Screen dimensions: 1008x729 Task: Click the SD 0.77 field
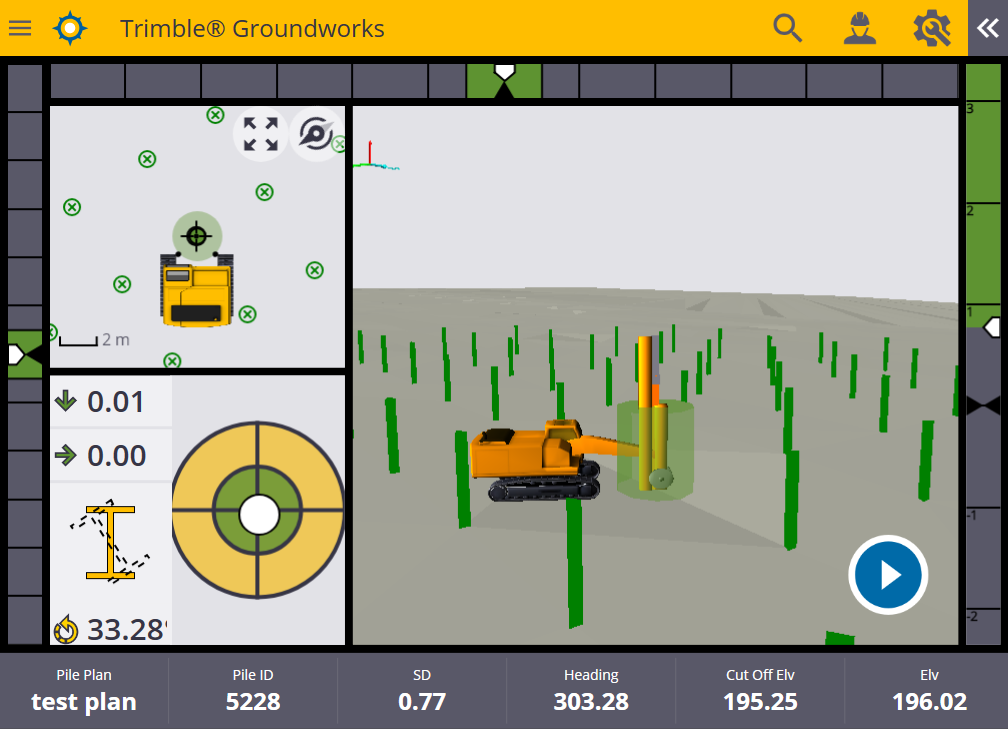click(x=422, y=691)
